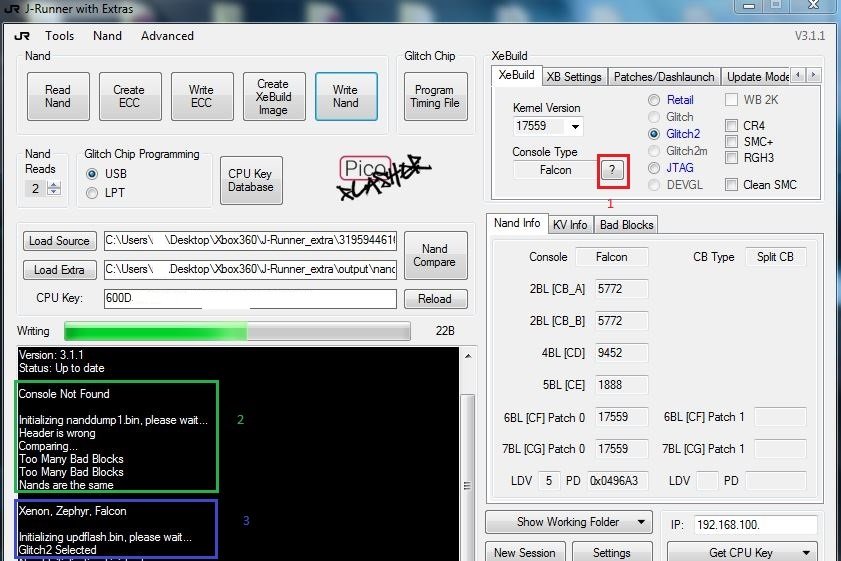This screenshot has height=561, width=841.
Task: Select the JTAG build option
Action: (x=671, y=168)
